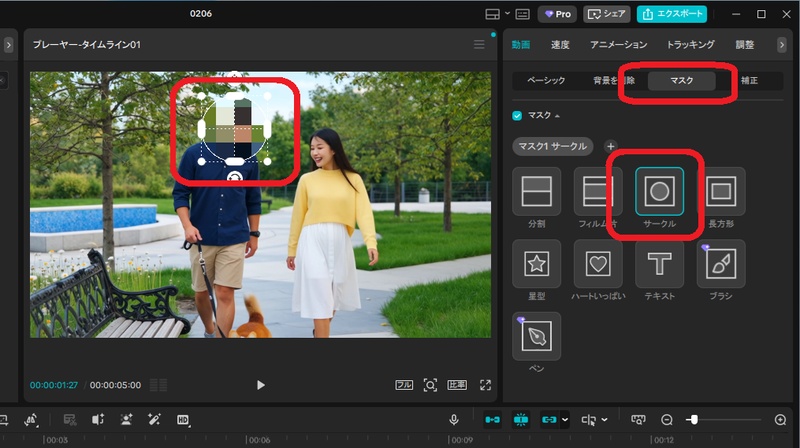Image resolution: width=800 pixels, height=448 pixels.
Task: Click the microphone record icon in timeline toolbar
Action: [454, 420]
